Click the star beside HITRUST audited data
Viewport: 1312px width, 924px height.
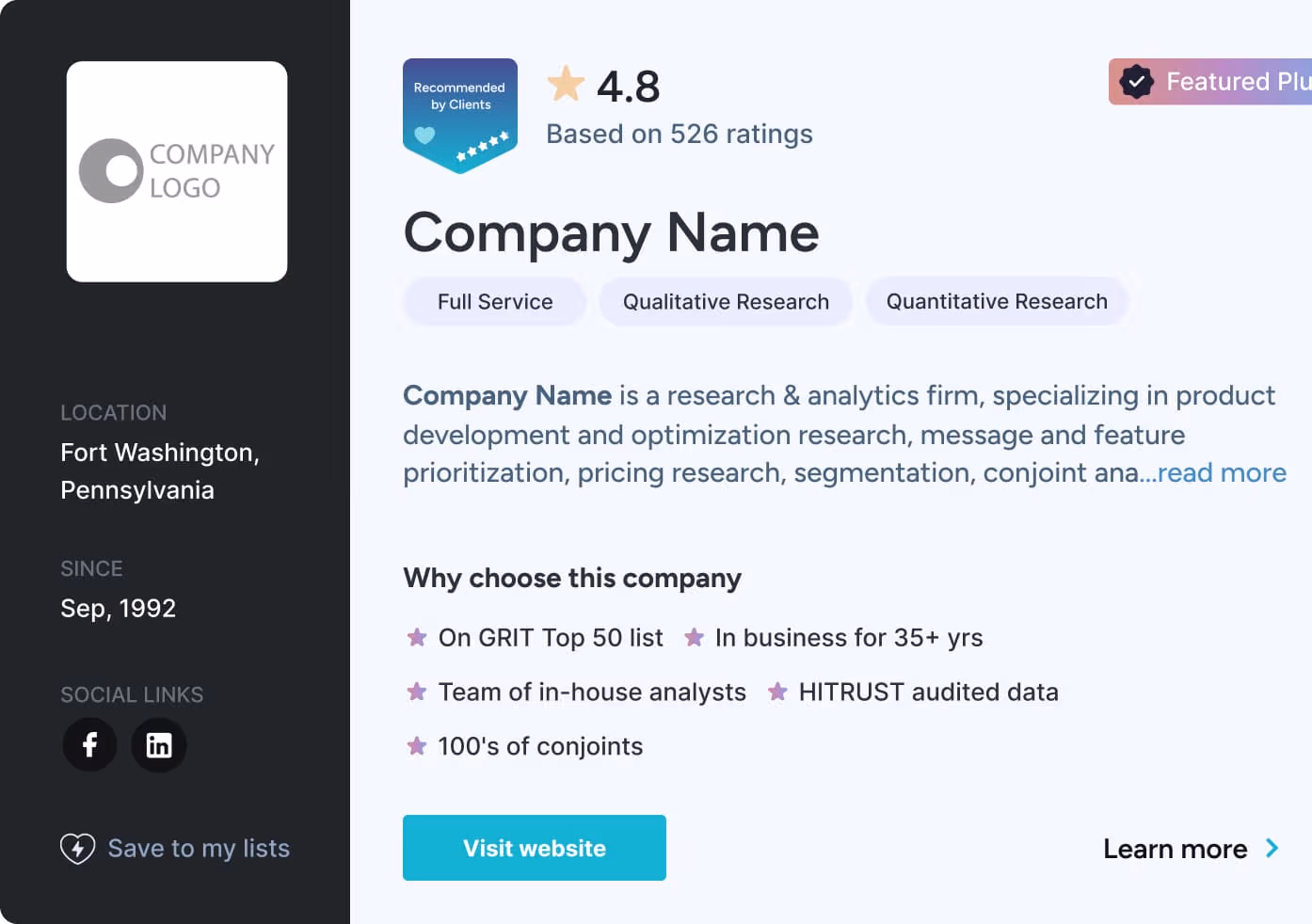[777, 693]
